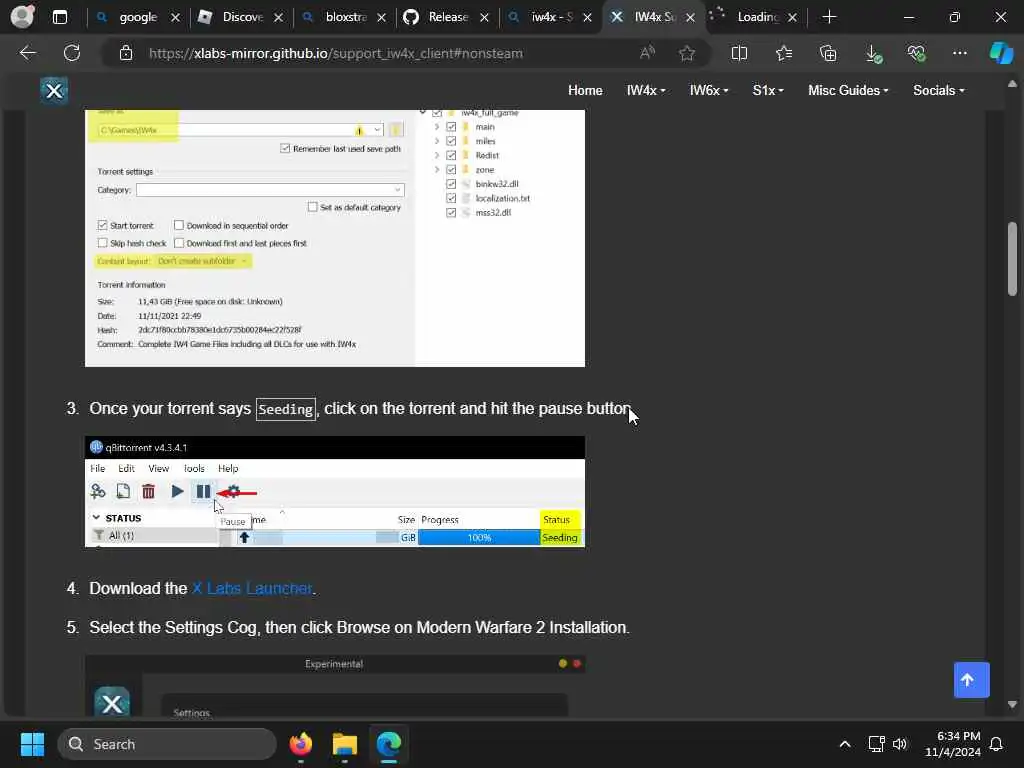Click the Read aloud icon in address bar
The height and width of the screenshot is (768, 1024).
pyautogui.click(x=647, y=53)
